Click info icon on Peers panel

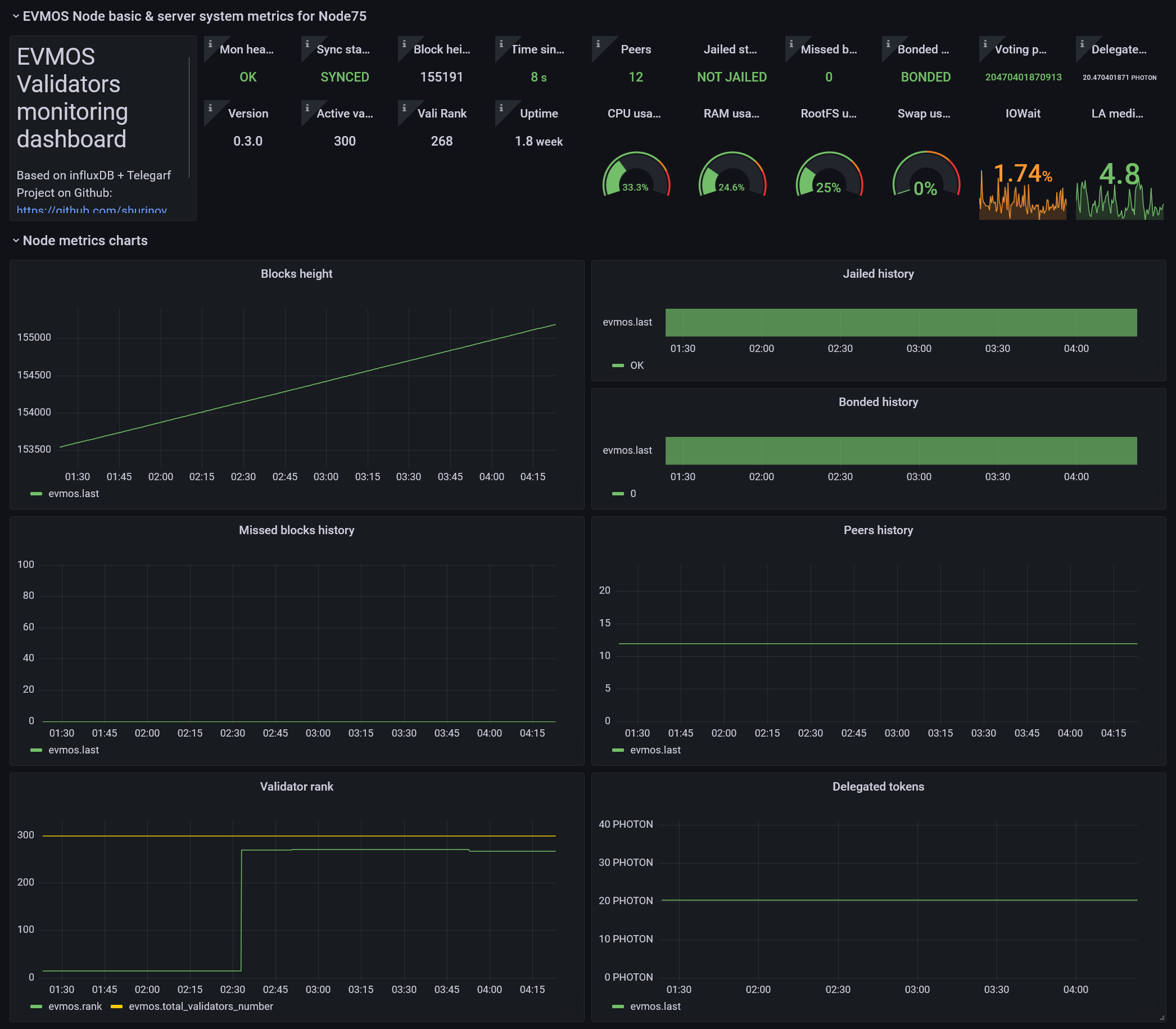tap(598, 44)
